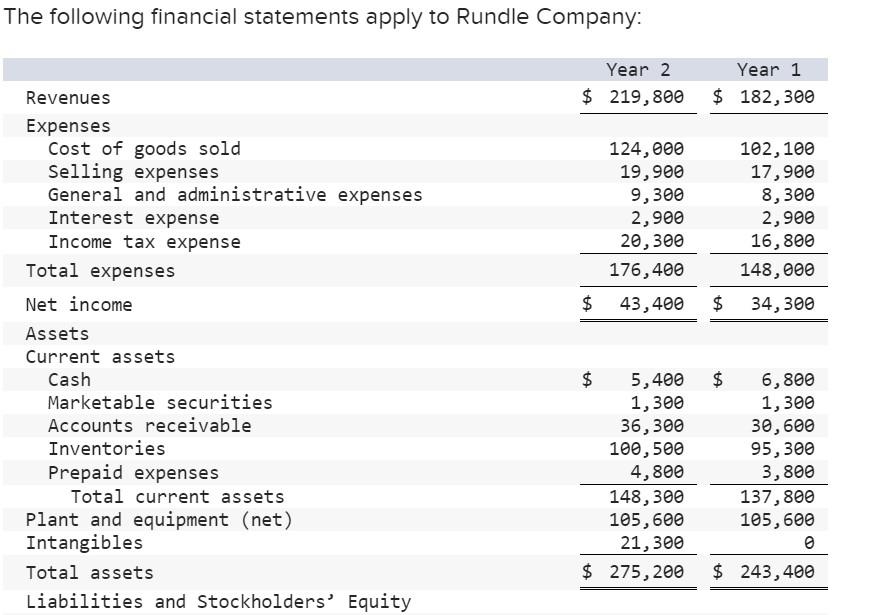880x615 pixels.
Task: Select the 'Year 2' column header
Action: 638,70
